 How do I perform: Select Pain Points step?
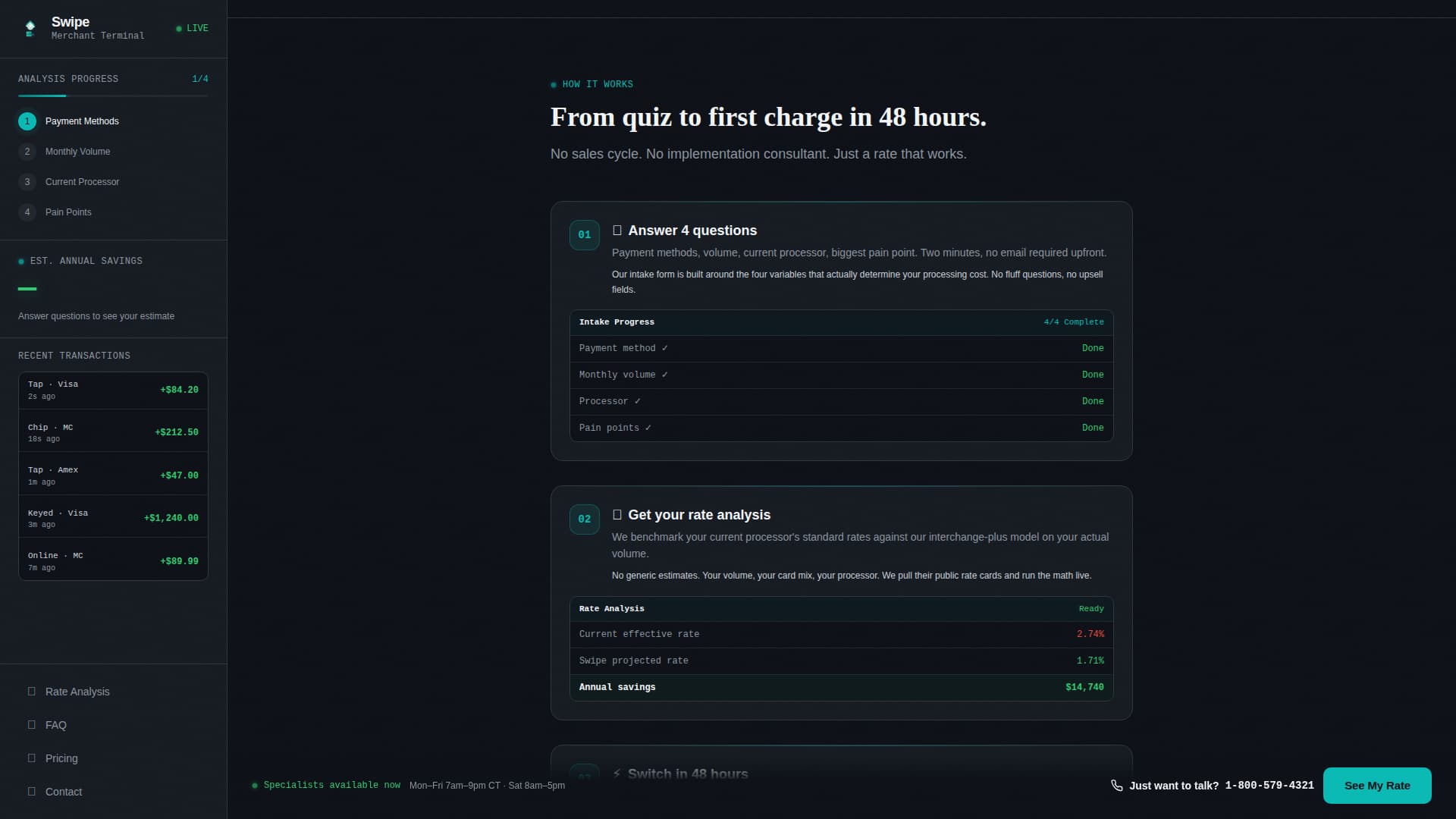tap(113, 212)
